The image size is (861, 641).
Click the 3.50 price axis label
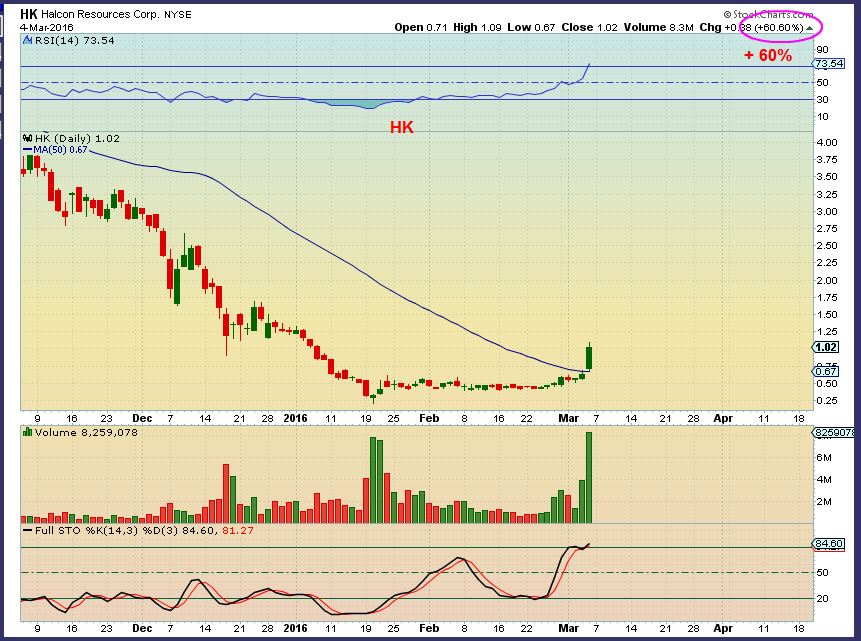click(x=827, y=177)
